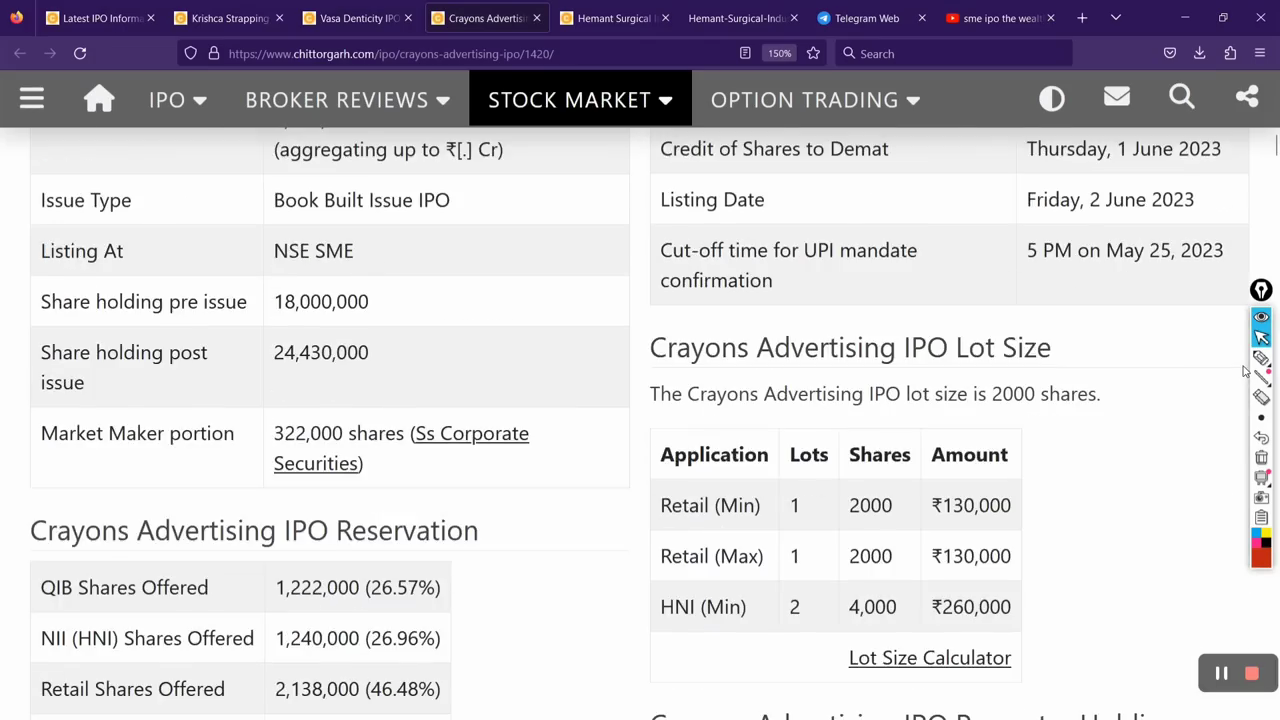Image resolution: width=1280 pixels, height=720 pixels.
Task: Toggle dark/light contrast mode icon
Action: (x=1052, y=98)
